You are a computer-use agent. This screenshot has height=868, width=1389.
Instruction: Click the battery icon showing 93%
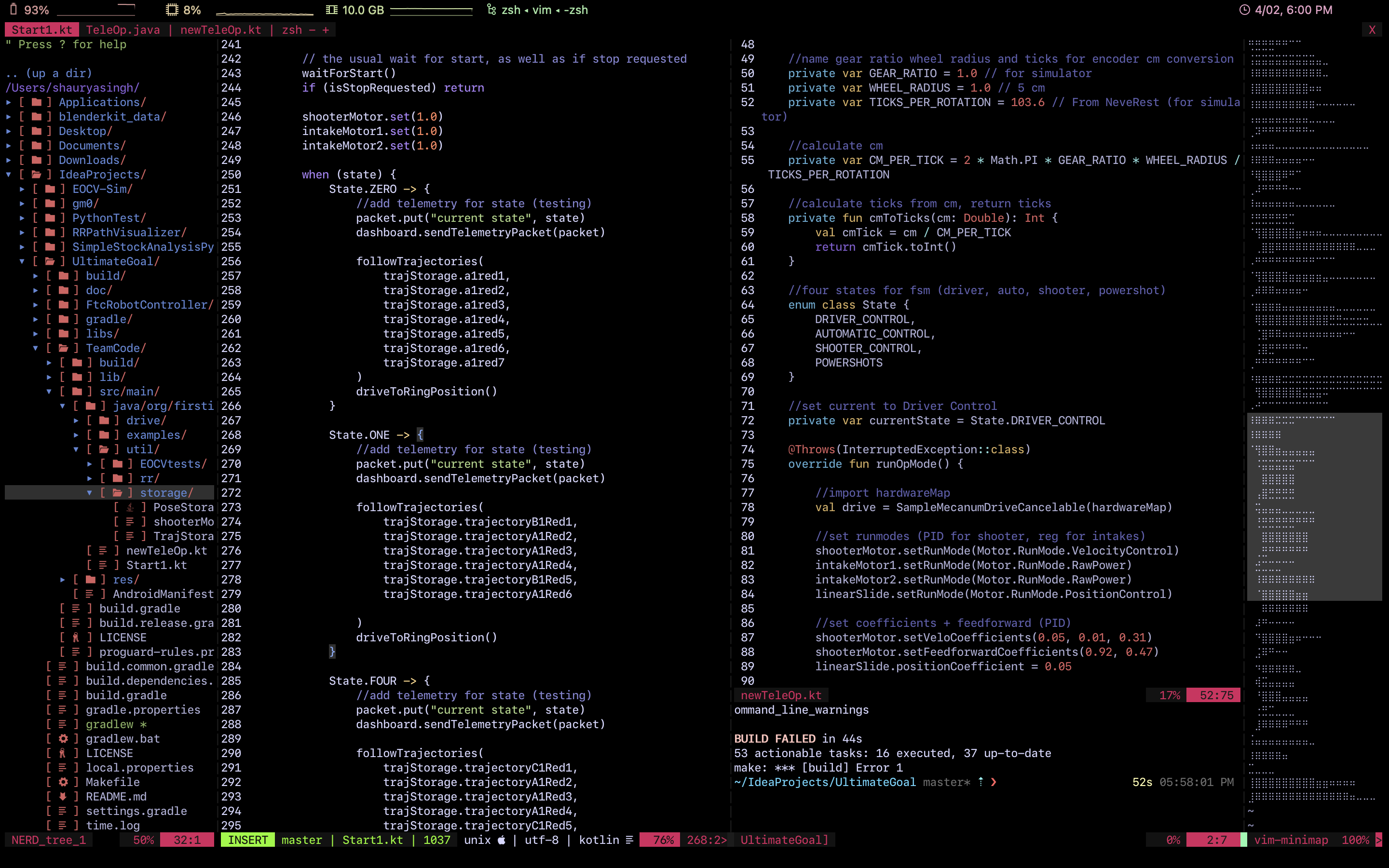pos(13,10)
